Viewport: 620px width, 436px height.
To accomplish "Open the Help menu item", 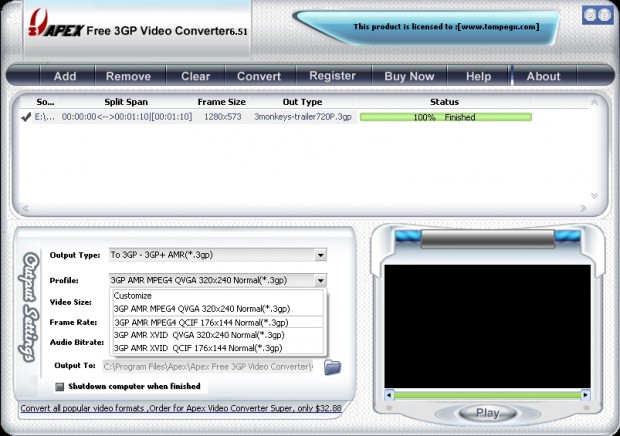I will point(478,76).
